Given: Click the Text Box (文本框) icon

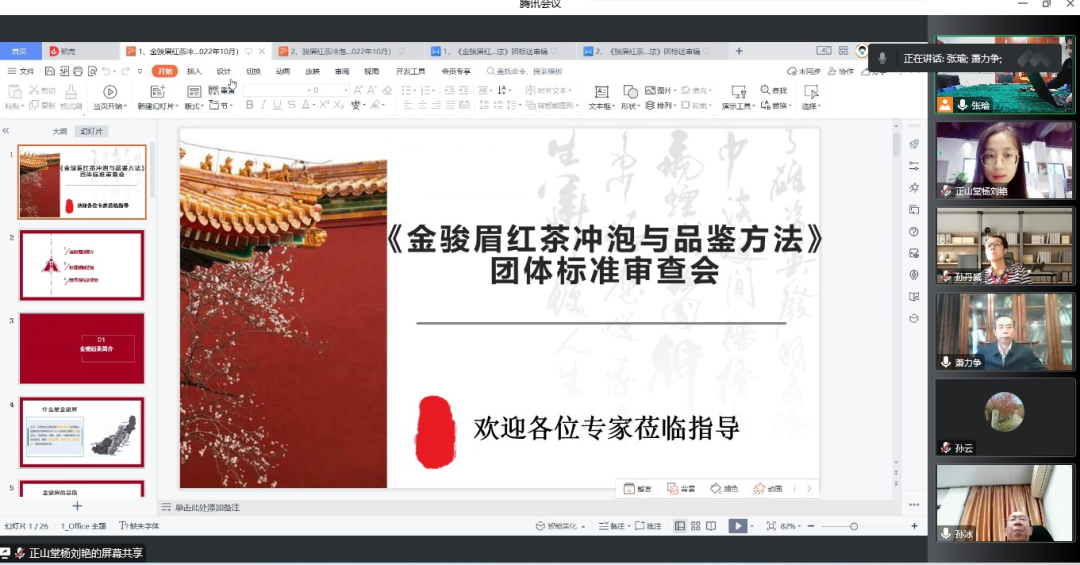Looking at the screenshot, I should pyautogui.click(x=601, y=92).
